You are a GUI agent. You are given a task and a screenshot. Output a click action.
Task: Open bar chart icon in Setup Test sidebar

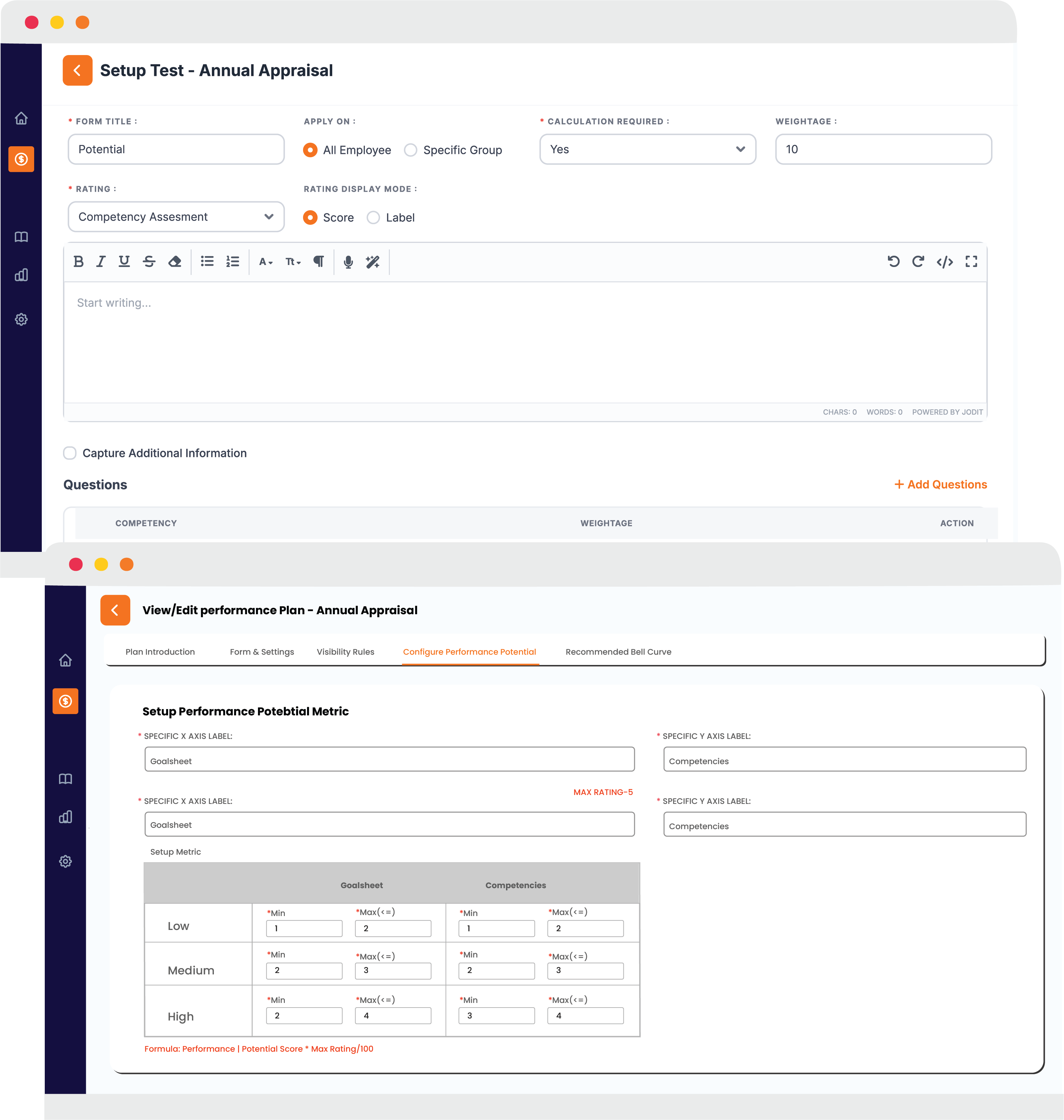pyautogui.click(x=21, y=275)
